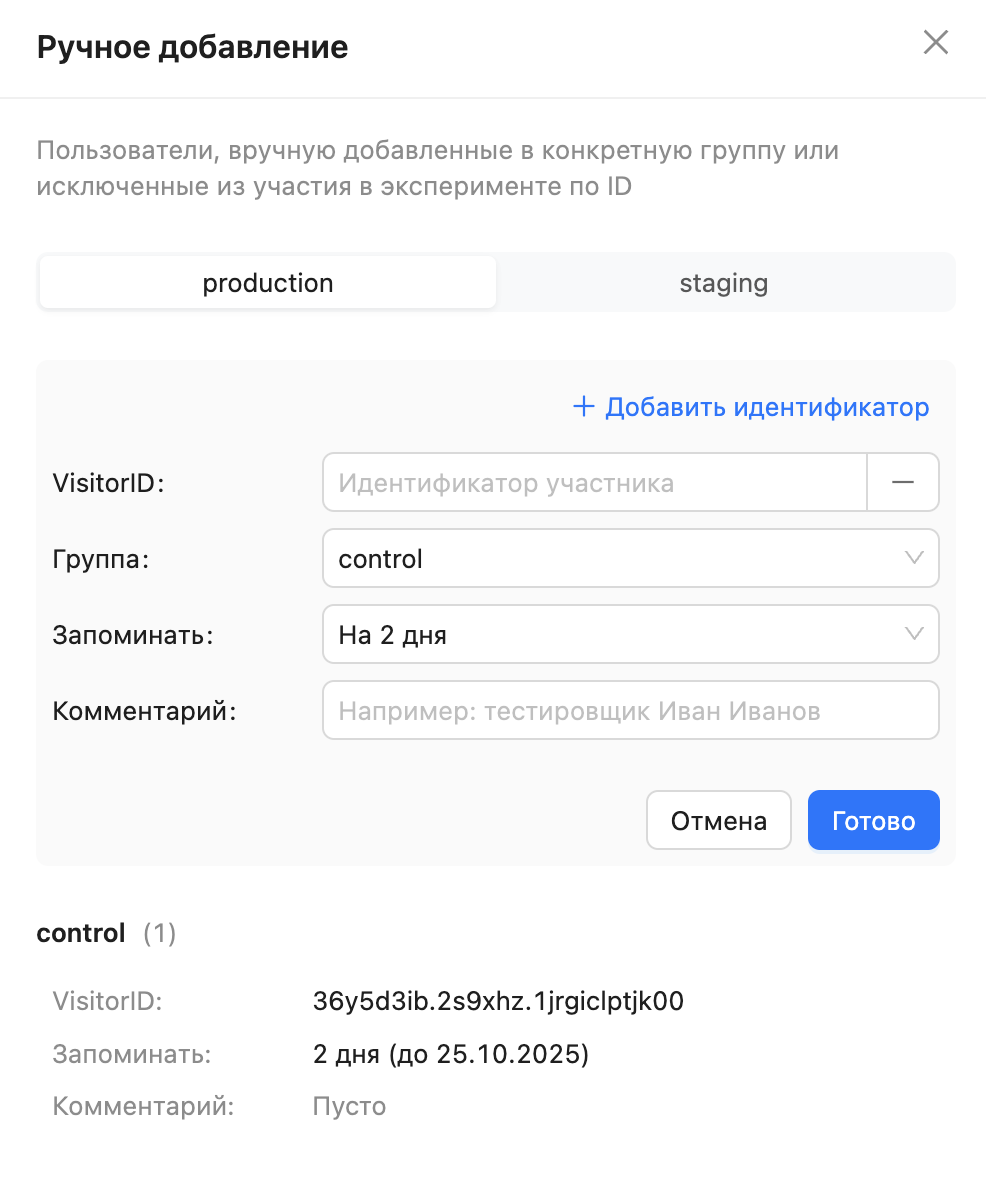The height and width of the screenshot is (1194, 986).
Task: Click the minus icon beside VisitorID field
Action: click(903, 483)
